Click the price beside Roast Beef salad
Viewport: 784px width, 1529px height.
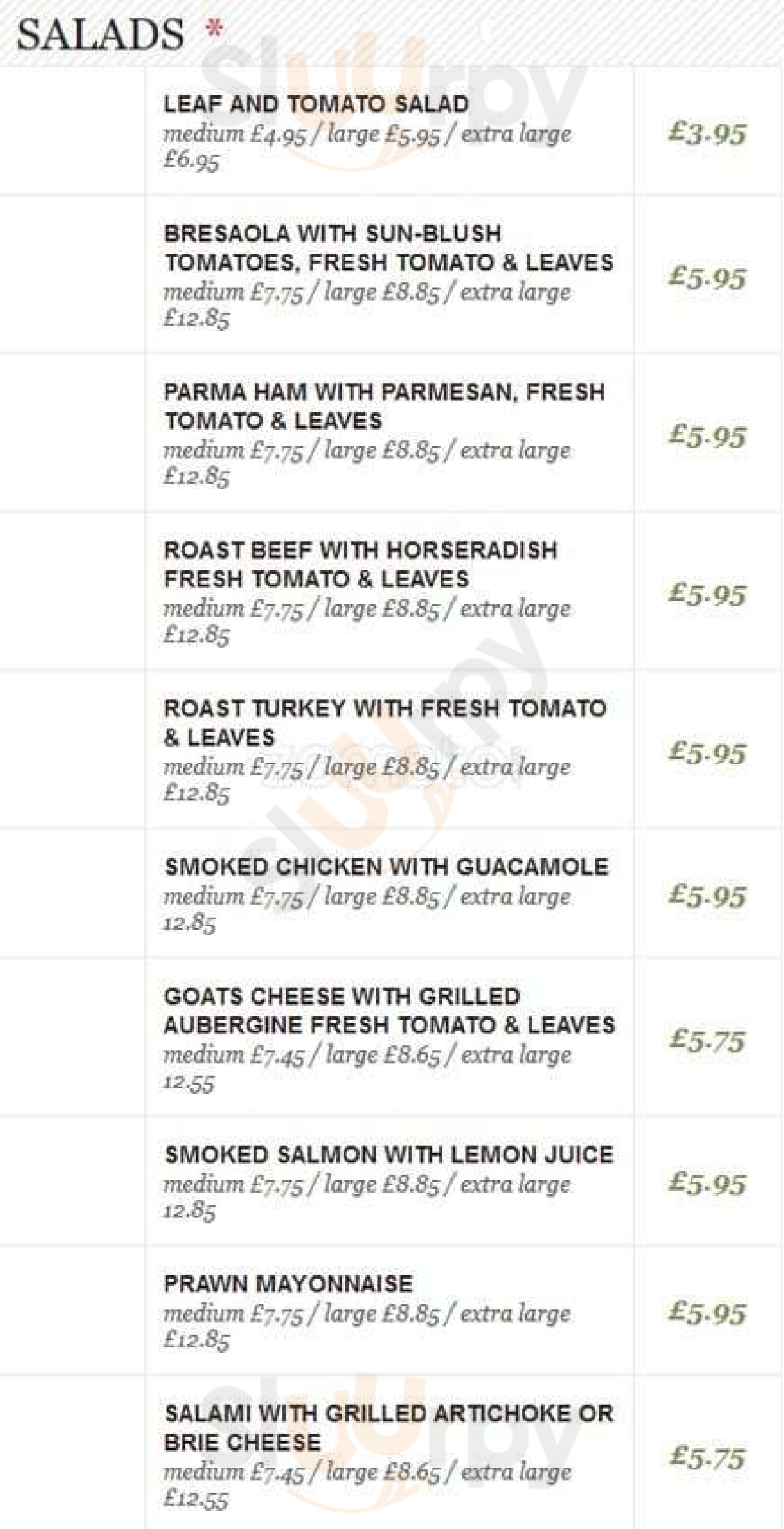pos(707,594)
